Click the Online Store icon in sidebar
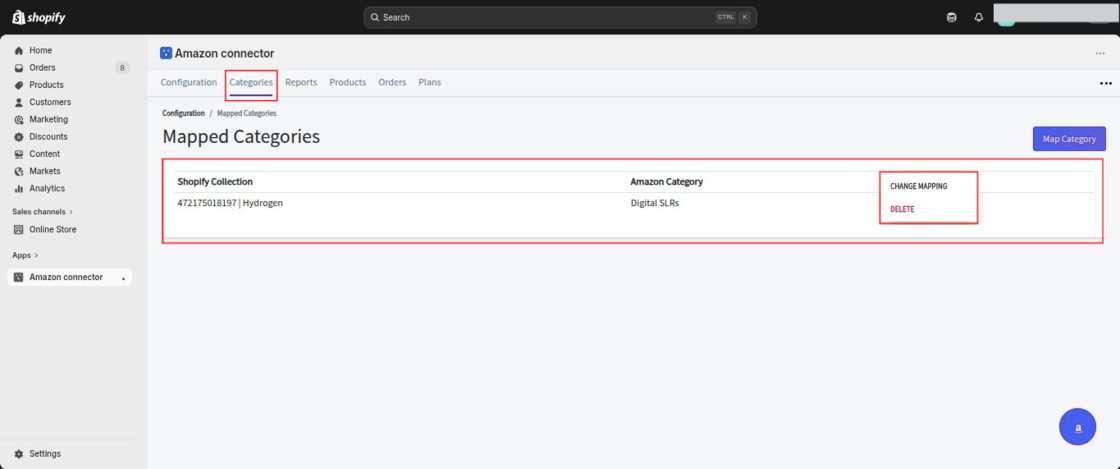The height and width of the screenshot is (469, 1120). [19, 230]
